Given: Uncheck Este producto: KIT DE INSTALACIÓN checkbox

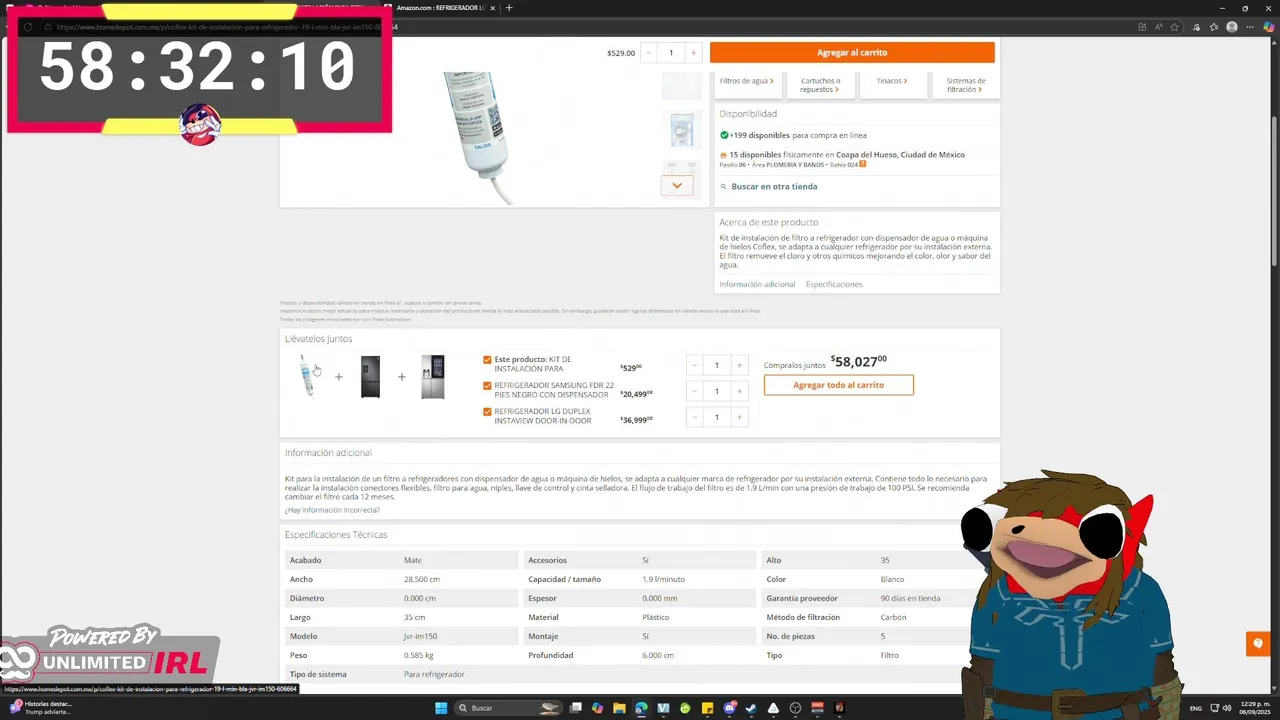Looking at the screenshot, I should tap(487, 359).
